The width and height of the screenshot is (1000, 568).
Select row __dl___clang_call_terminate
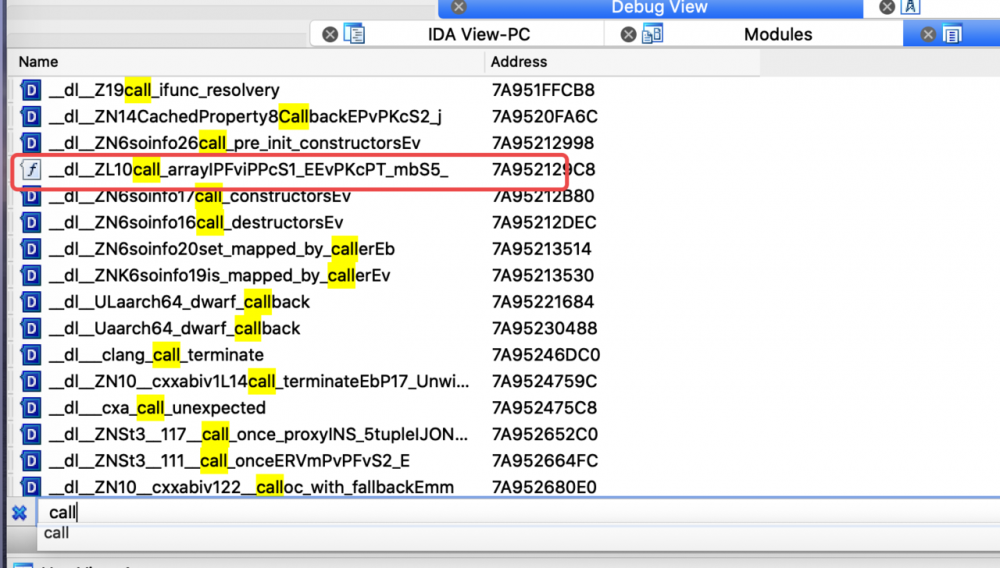click(156, 354)
